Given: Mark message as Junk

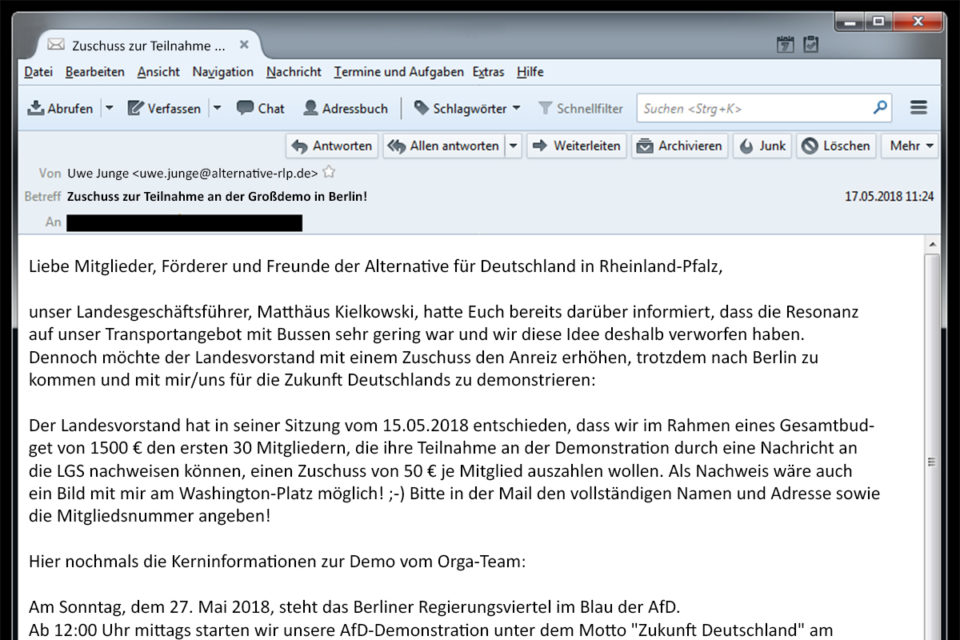Looking at the screenshot, I should (x=762, y=146).
